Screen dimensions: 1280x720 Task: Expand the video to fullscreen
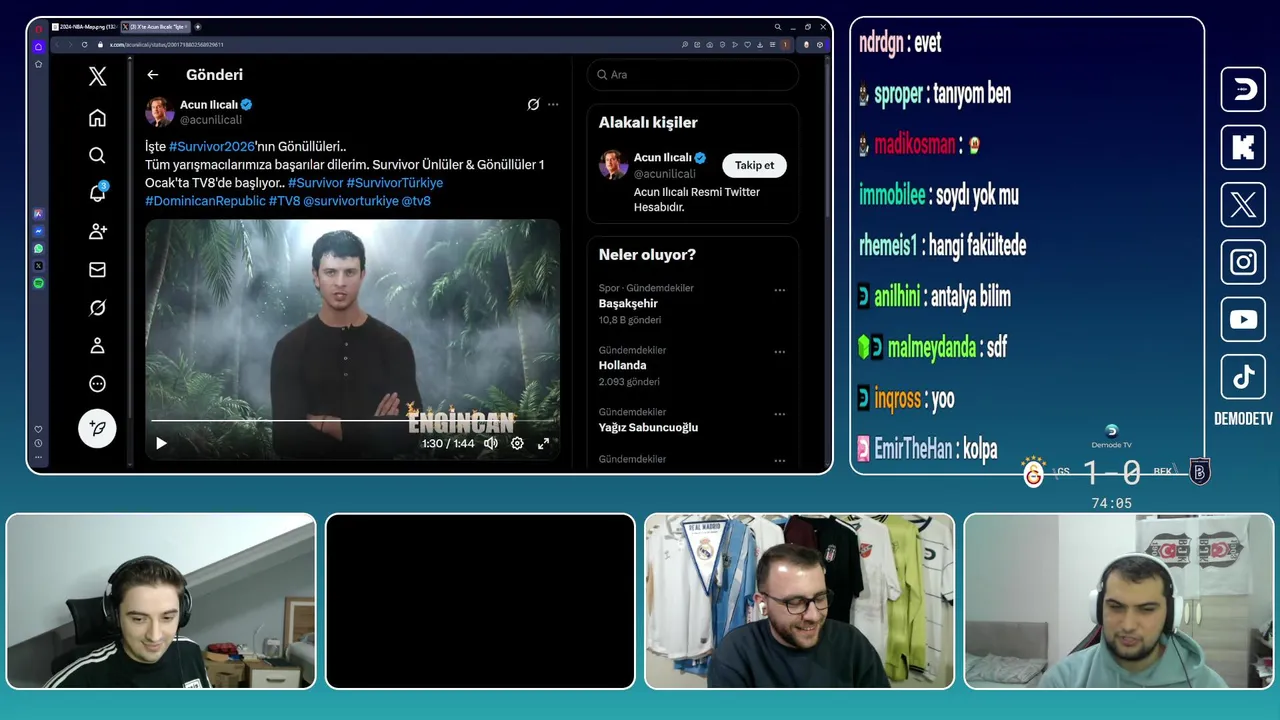coord(544,443)
